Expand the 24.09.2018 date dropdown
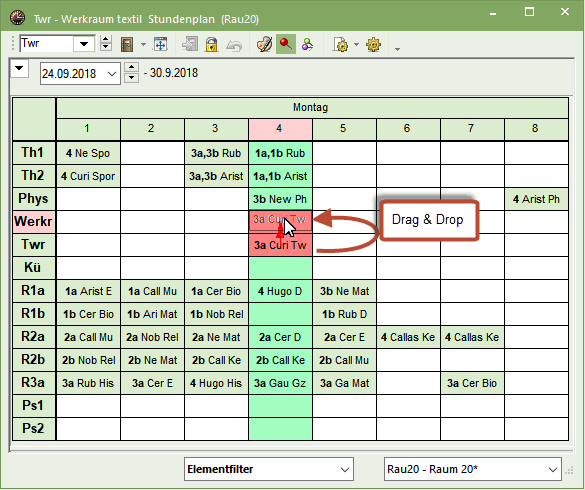Viewport: 585px width, 490px height. point(112,74)
